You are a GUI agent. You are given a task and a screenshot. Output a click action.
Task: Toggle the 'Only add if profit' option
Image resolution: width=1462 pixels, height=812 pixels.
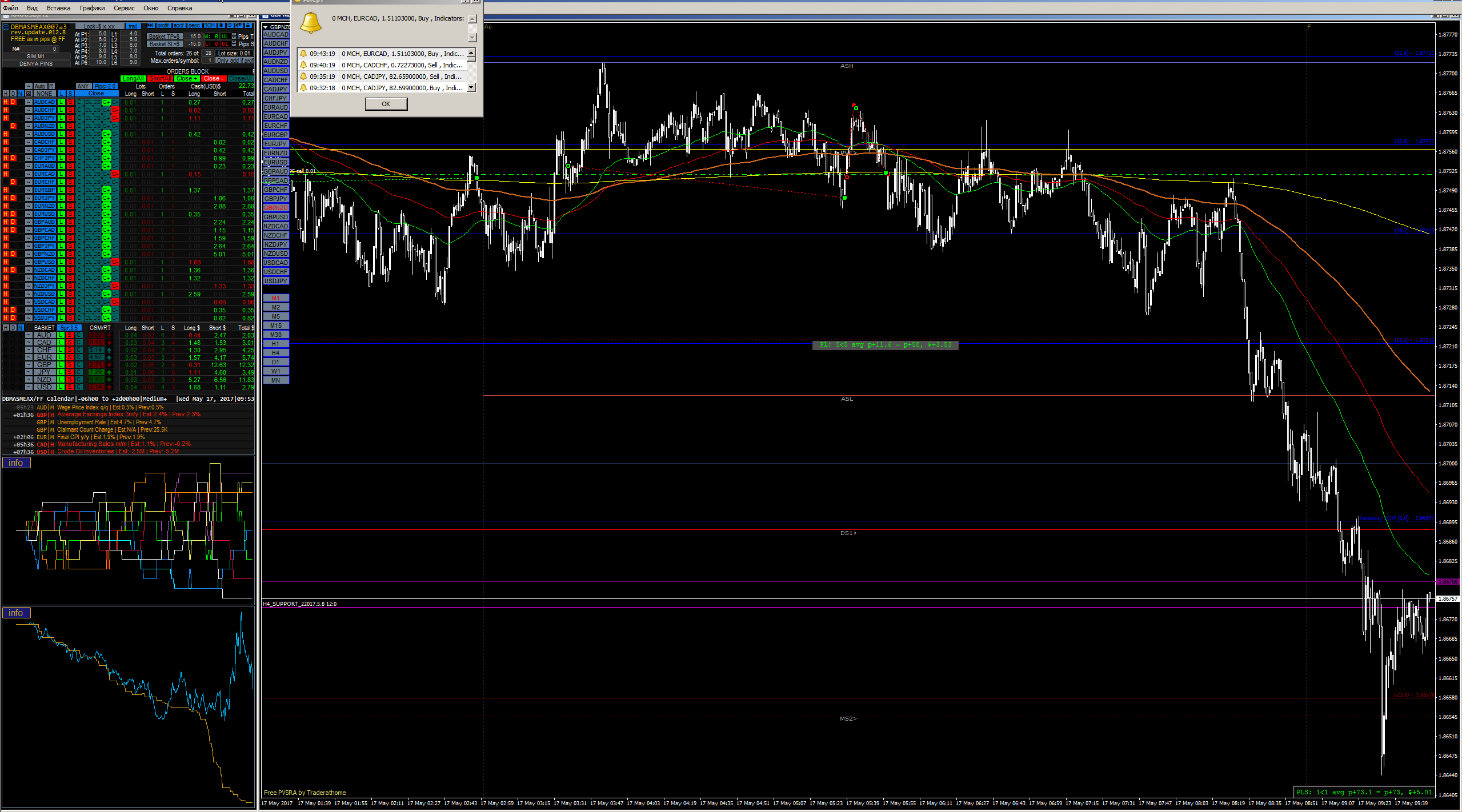pyautogui.click(x=235, y=61)
